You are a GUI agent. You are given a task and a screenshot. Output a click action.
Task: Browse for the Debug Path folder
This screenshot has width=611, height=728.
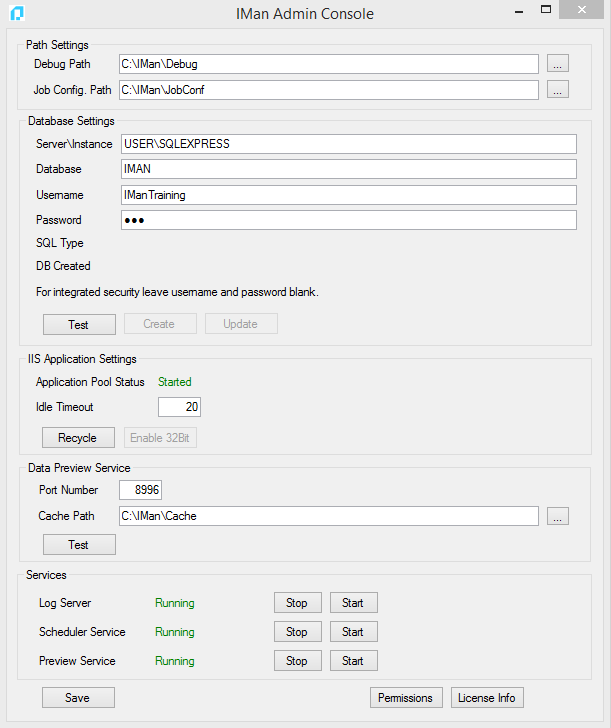(x=558, y=64)
